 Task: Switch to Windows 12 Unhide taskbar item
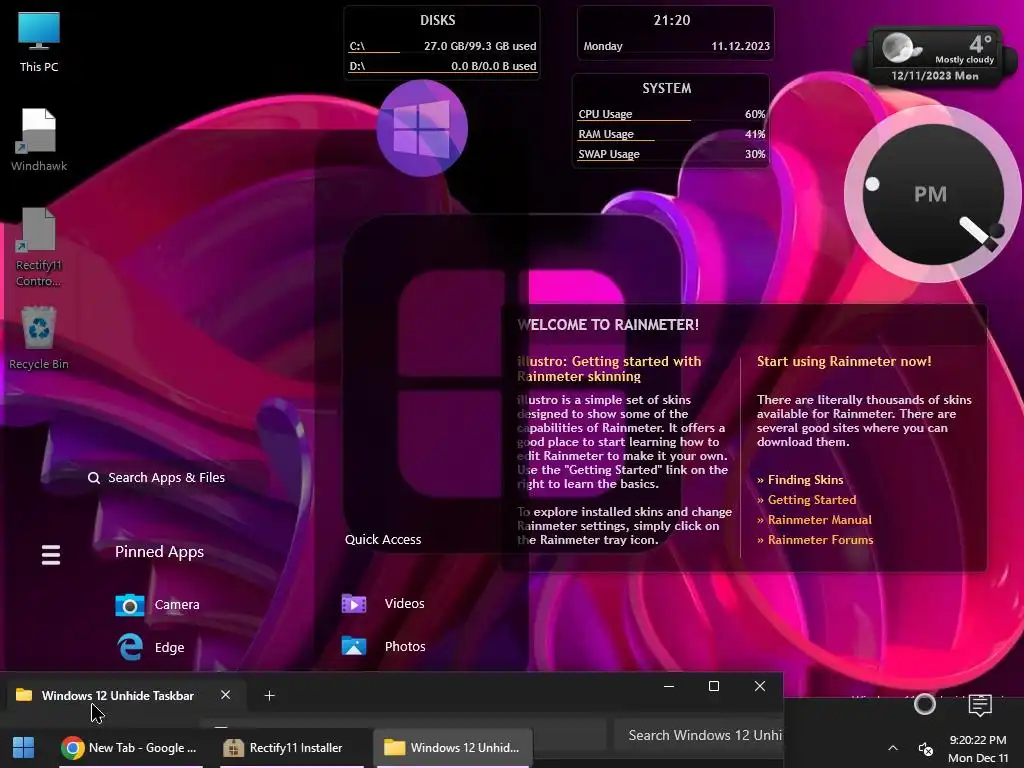(453, 748)
